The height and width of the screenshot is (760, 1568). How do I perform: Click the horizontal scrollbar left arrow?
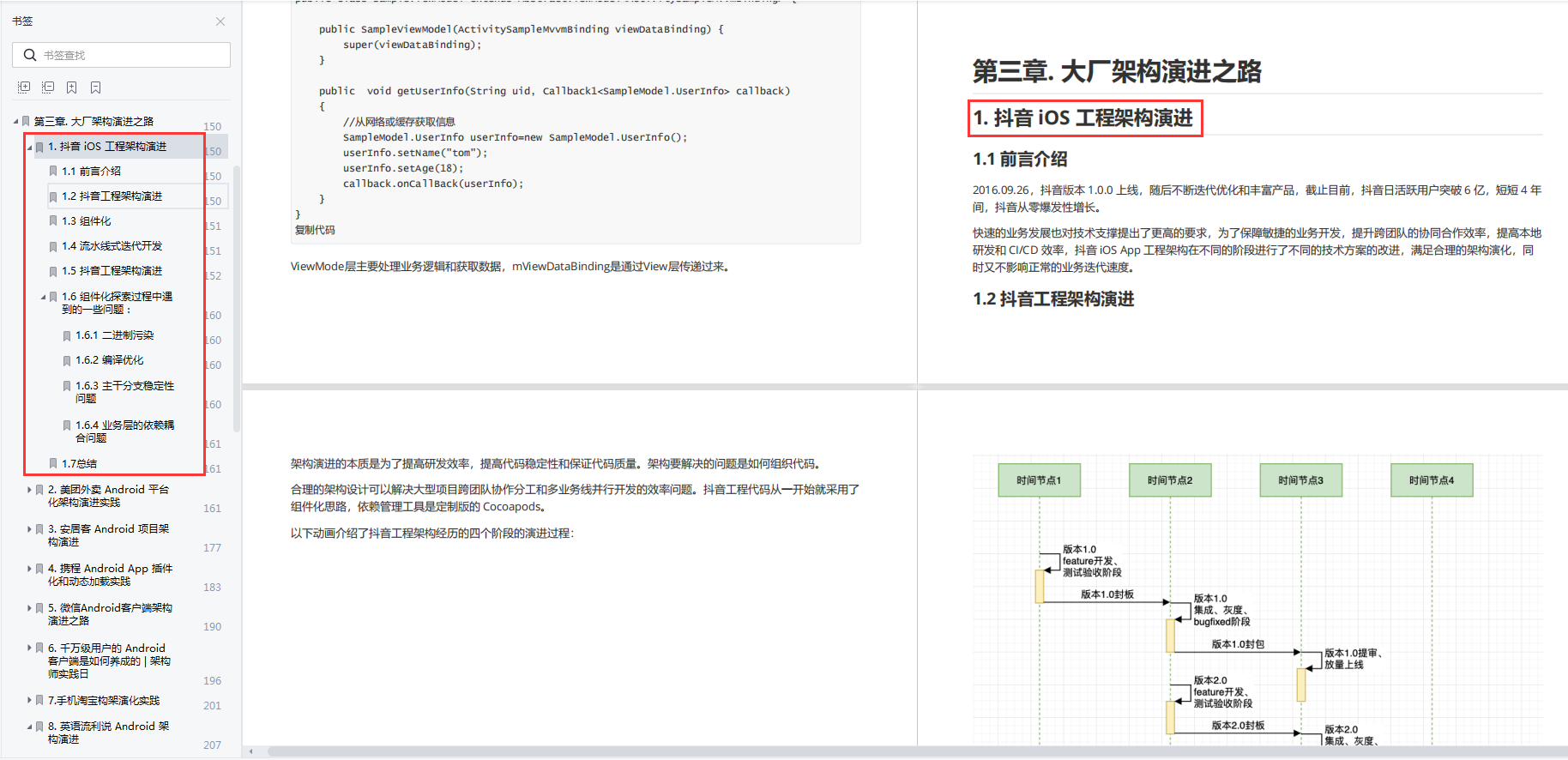coord(251,751)
